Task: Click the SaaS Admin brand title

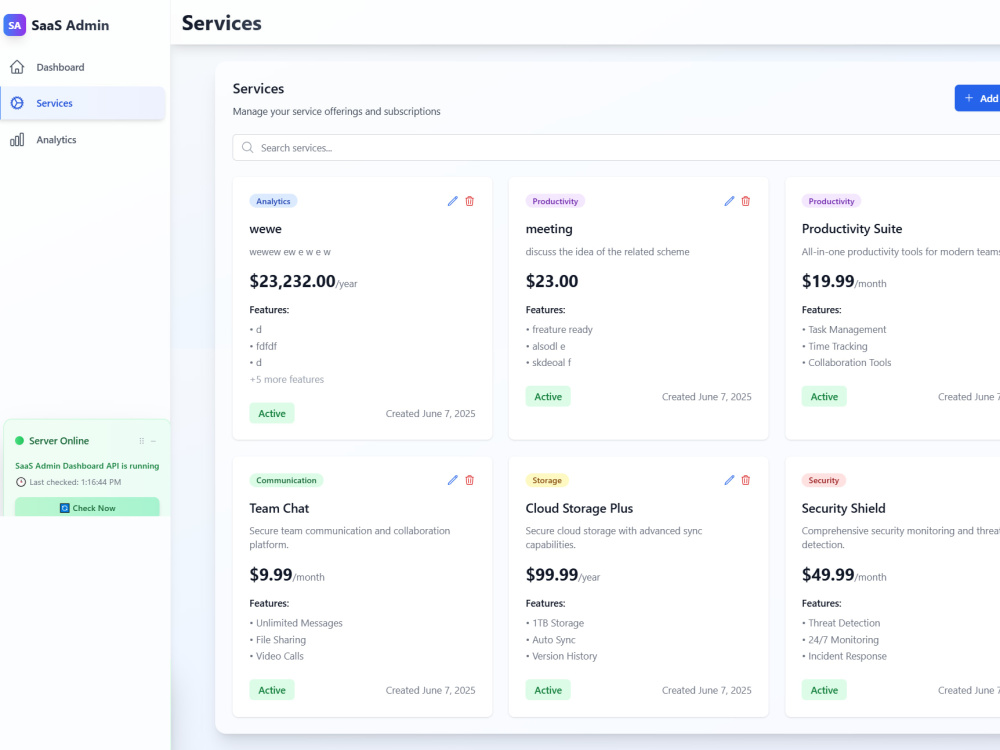Action: 70,26
